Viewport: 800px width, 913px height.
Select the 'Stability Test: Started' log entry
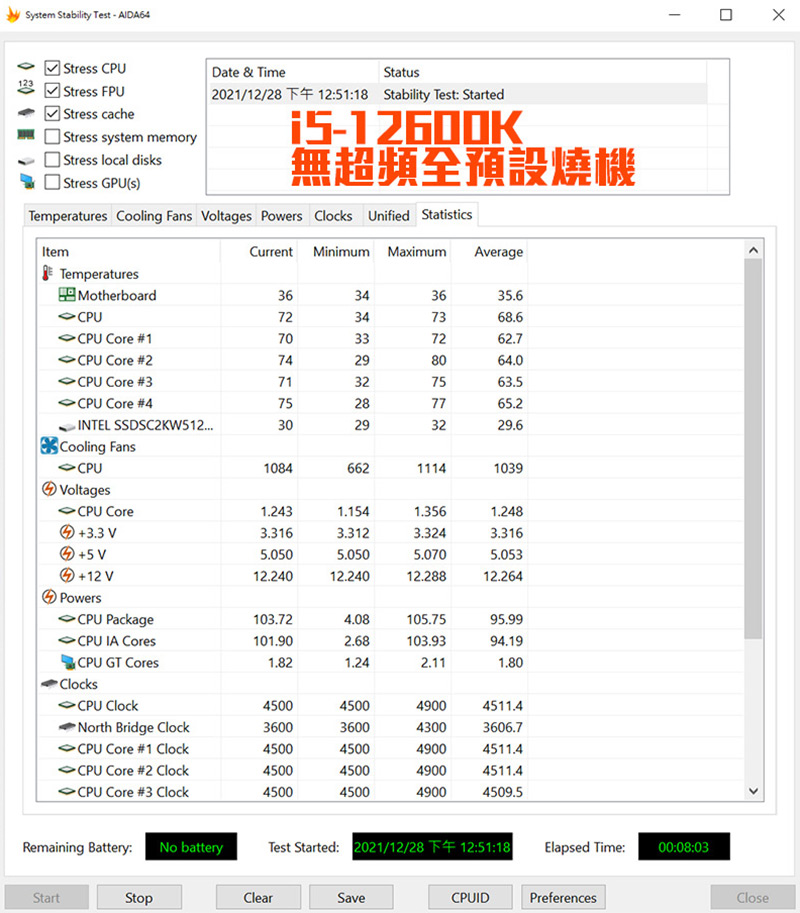(458, 94)
